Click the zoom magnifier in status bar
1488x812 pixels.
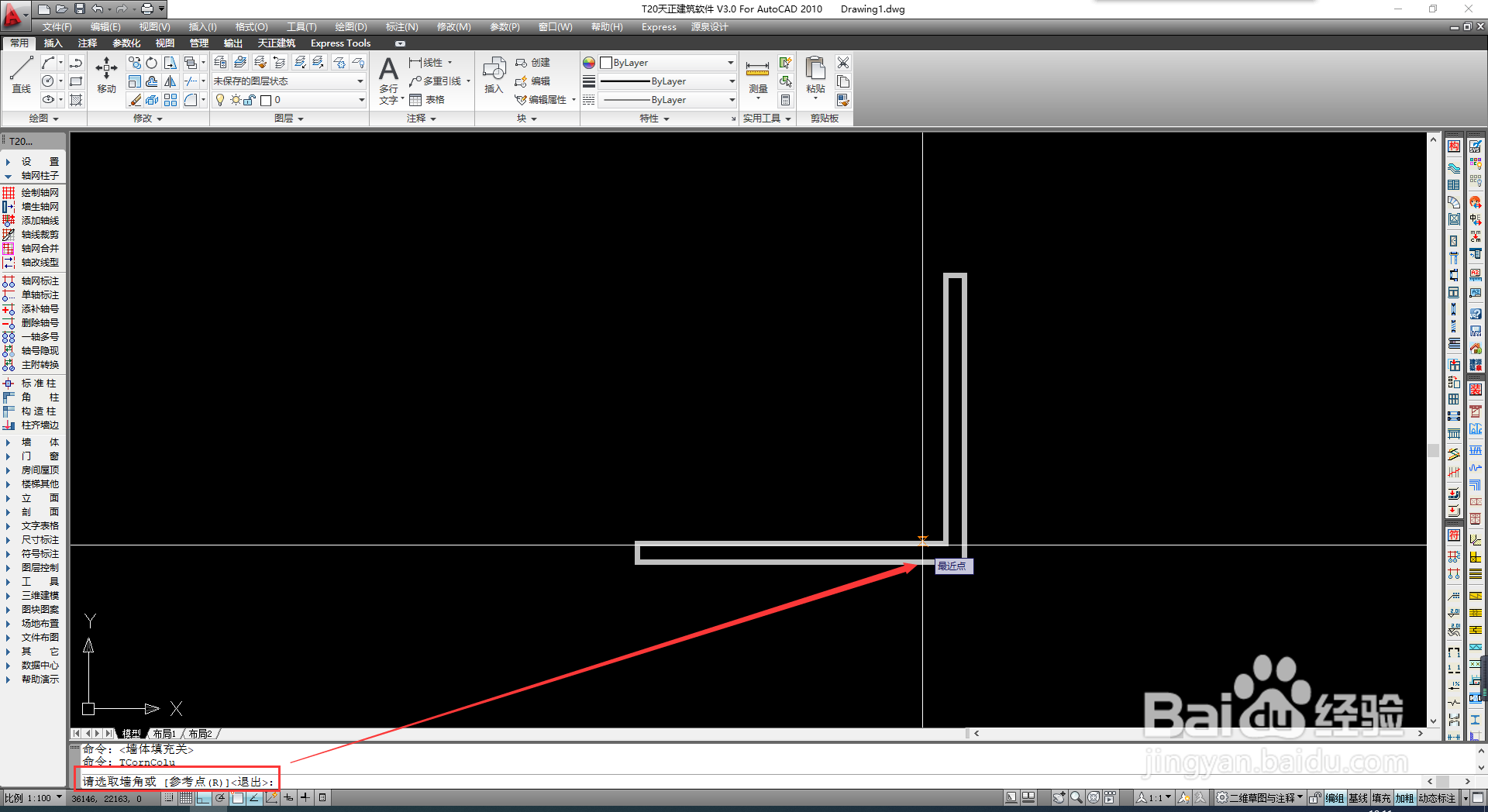click(x=1076, y=797)
